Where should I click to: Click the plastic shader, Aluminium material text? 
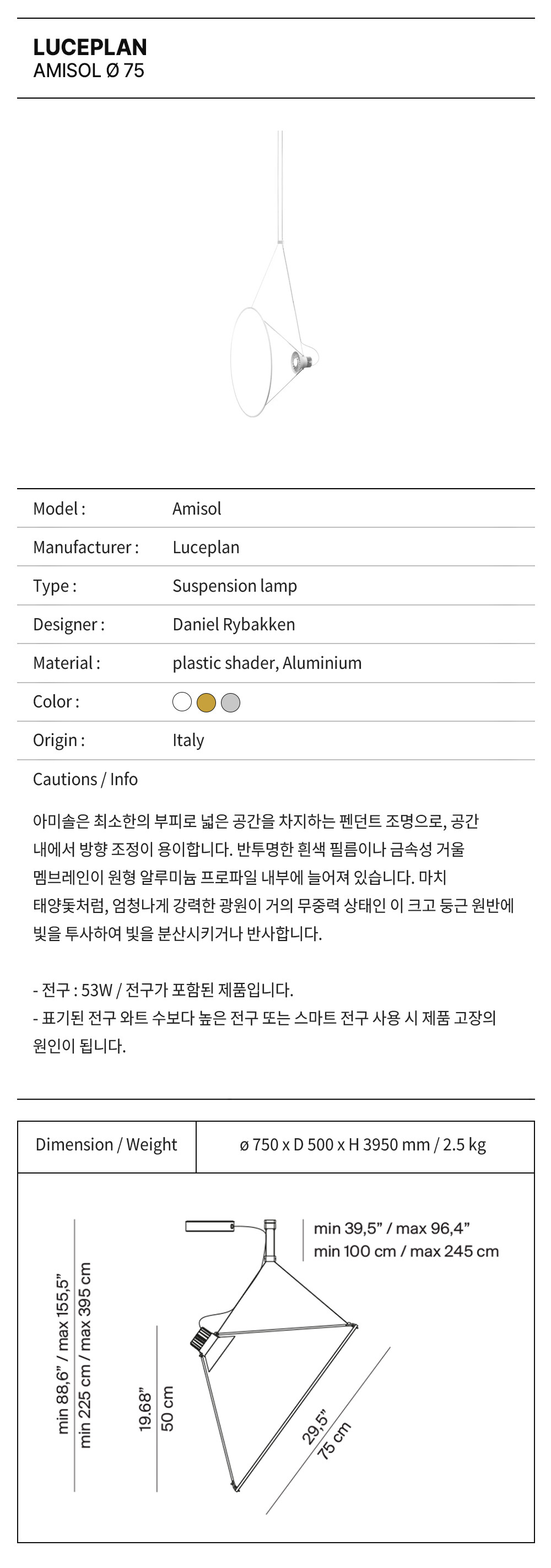[x=267, y=663]
